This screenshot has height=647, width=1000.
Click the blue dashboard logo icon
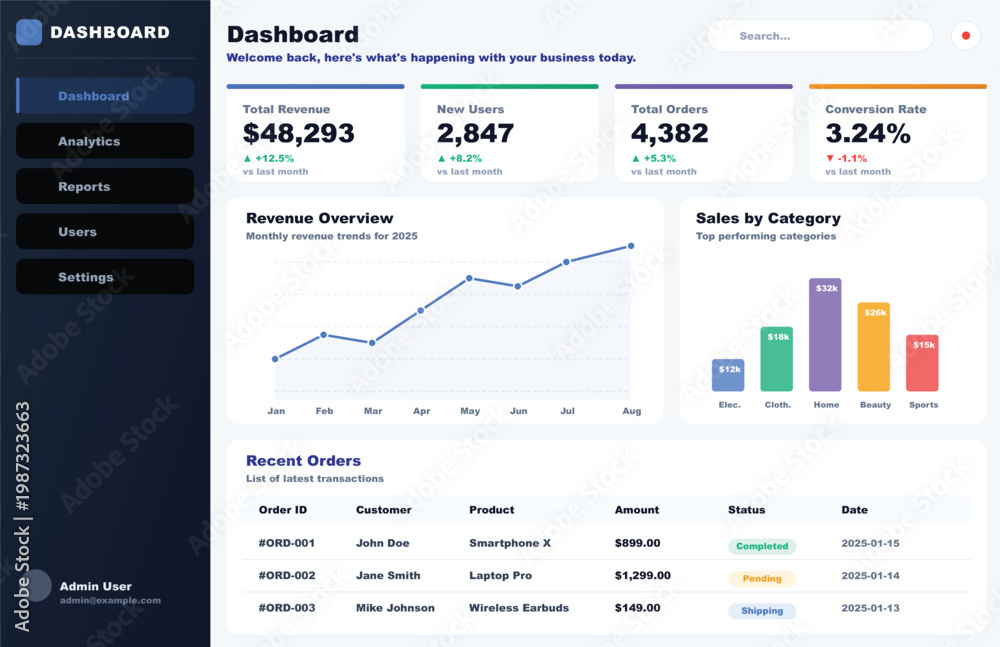coord(29,32)
